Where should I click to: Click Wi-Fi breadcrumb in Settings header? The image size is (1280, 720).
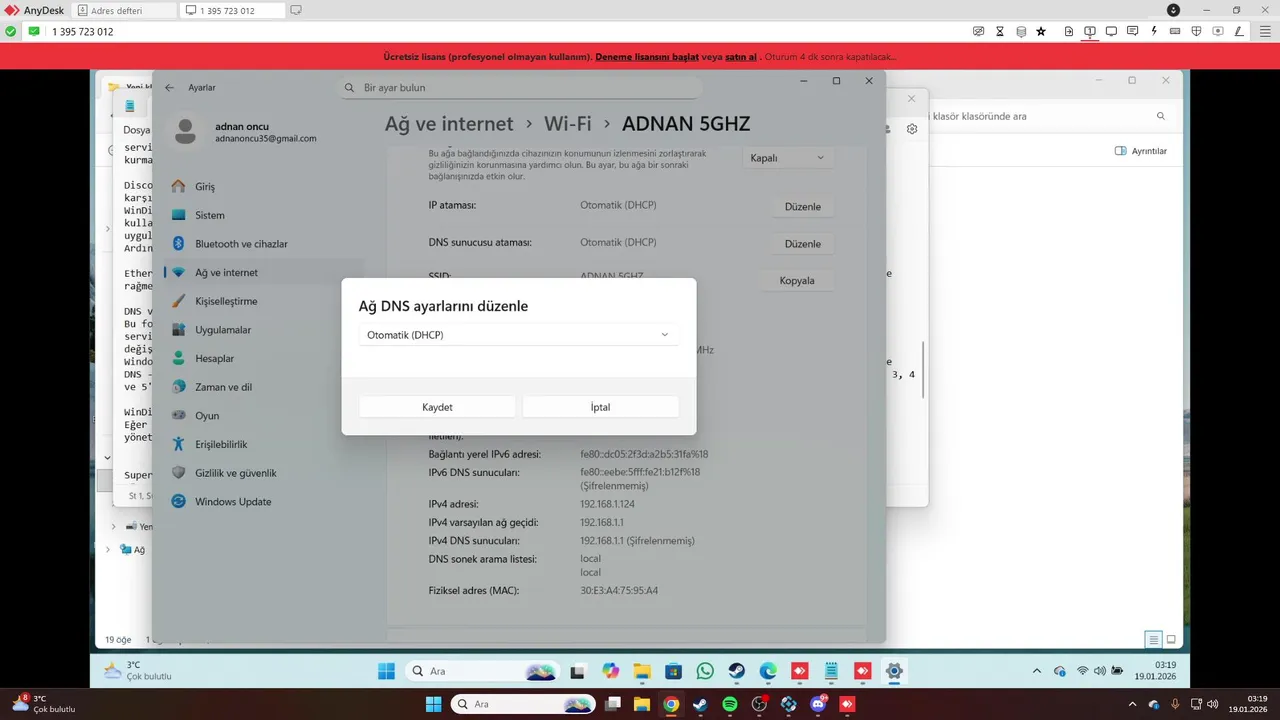coord(568,124)
